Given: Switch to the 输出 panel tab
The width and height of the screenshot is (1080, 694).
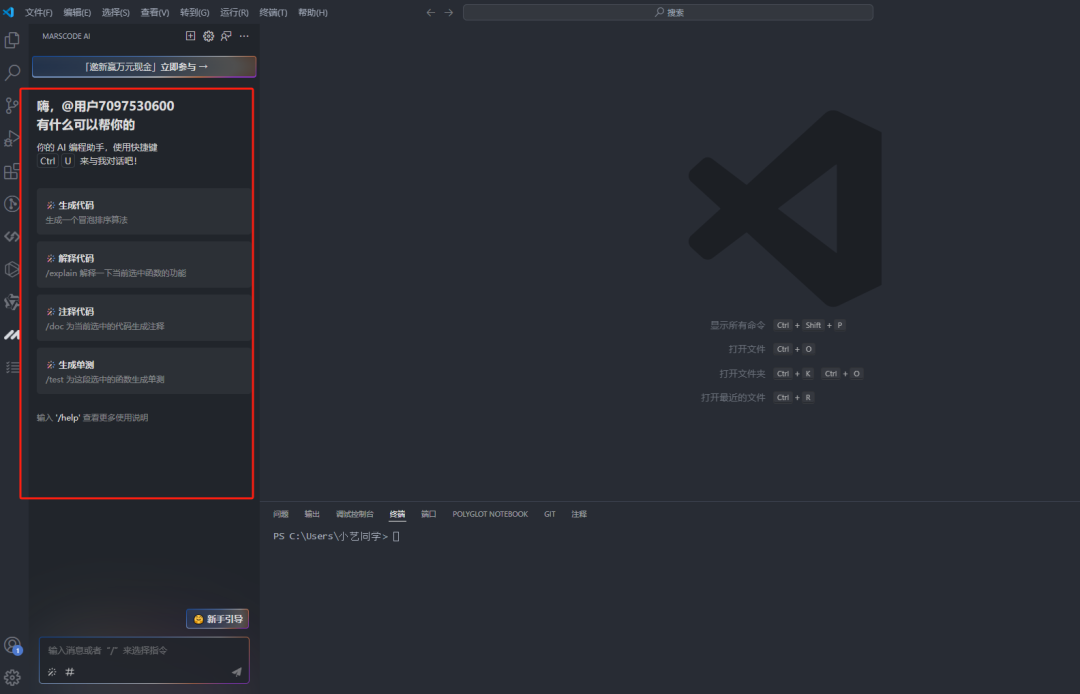Looking at the screenshot, I should 312,514.
